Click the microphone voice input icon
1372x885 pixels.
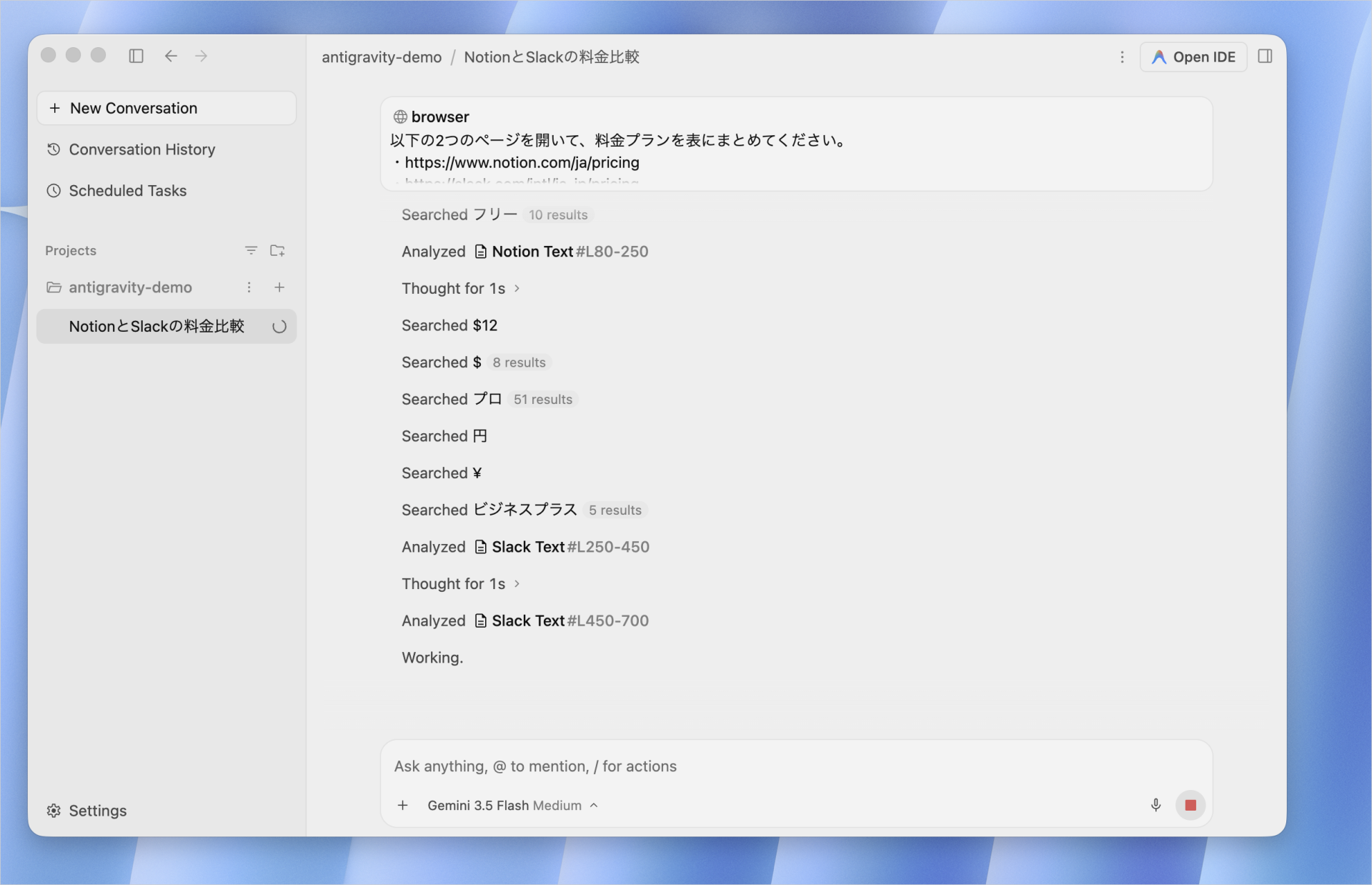[x=1155, y=806]
